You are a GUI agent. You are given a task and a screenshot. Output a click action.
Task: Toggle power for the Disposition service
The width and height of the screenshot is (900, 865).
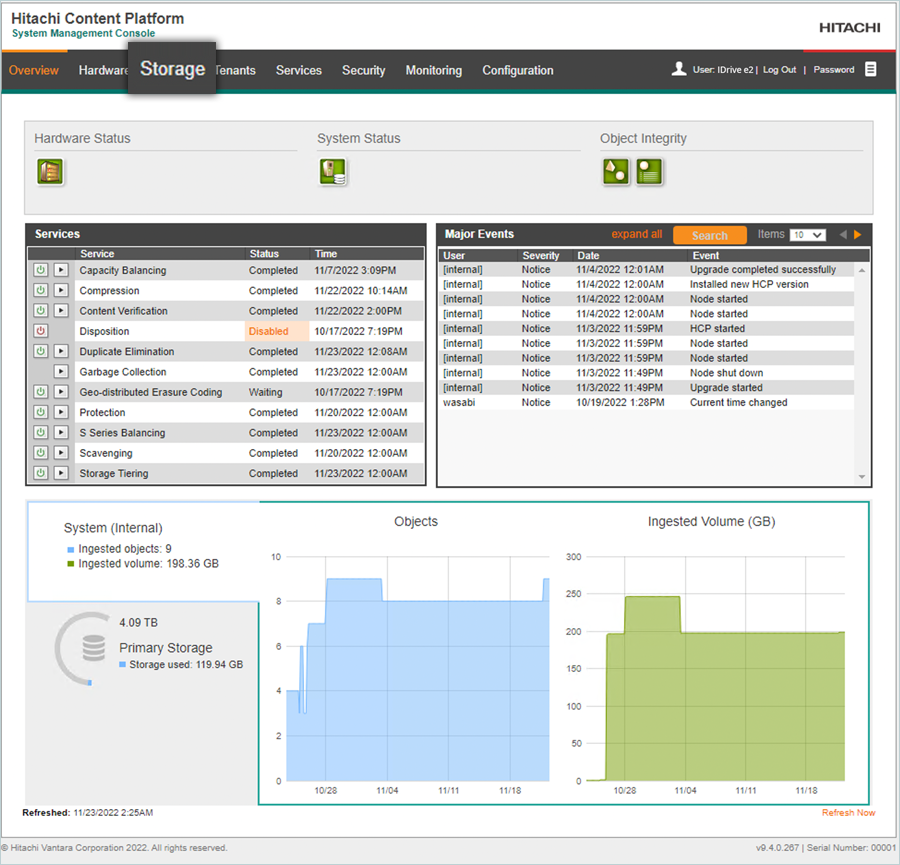41,331
